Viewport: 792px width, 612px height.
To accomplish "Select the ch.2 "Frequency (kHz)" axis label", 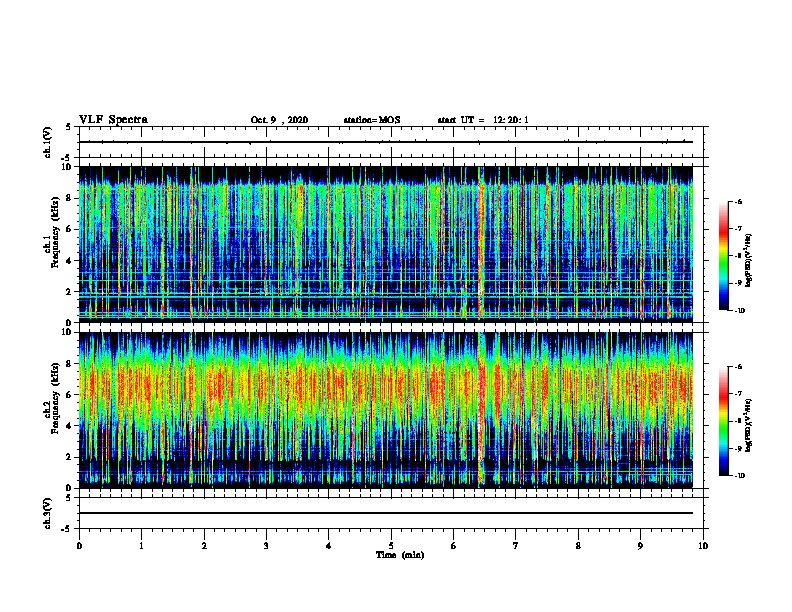I will (55, 398).
